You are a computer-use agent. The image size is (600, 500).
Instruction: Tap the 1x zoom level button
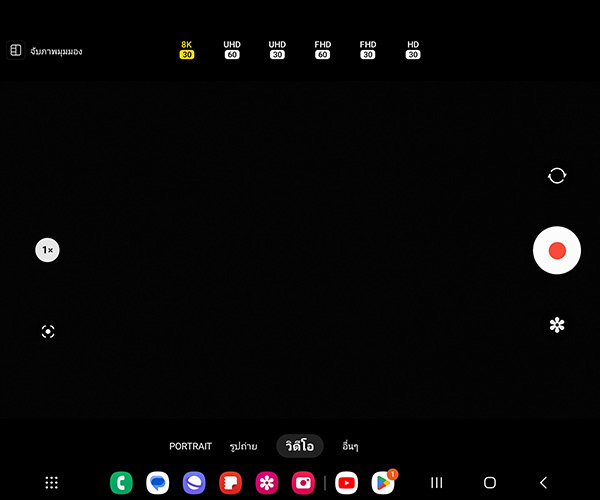point(47,250)
